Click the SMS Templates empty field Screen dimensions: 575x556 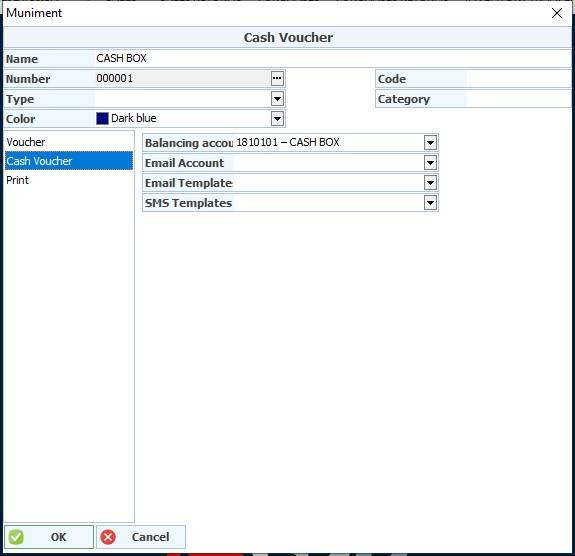click(x=328, y=202)
